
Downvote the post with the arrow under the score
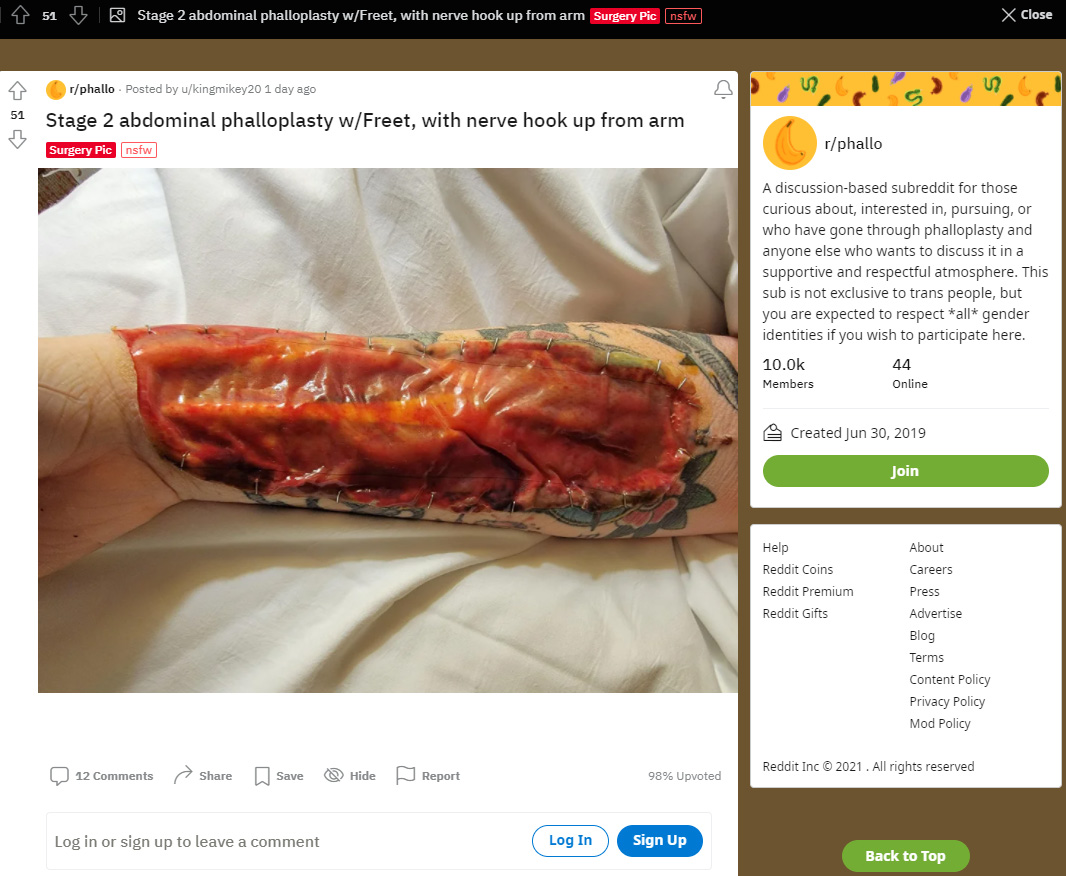pyautogui.click(x=18, y=139)
